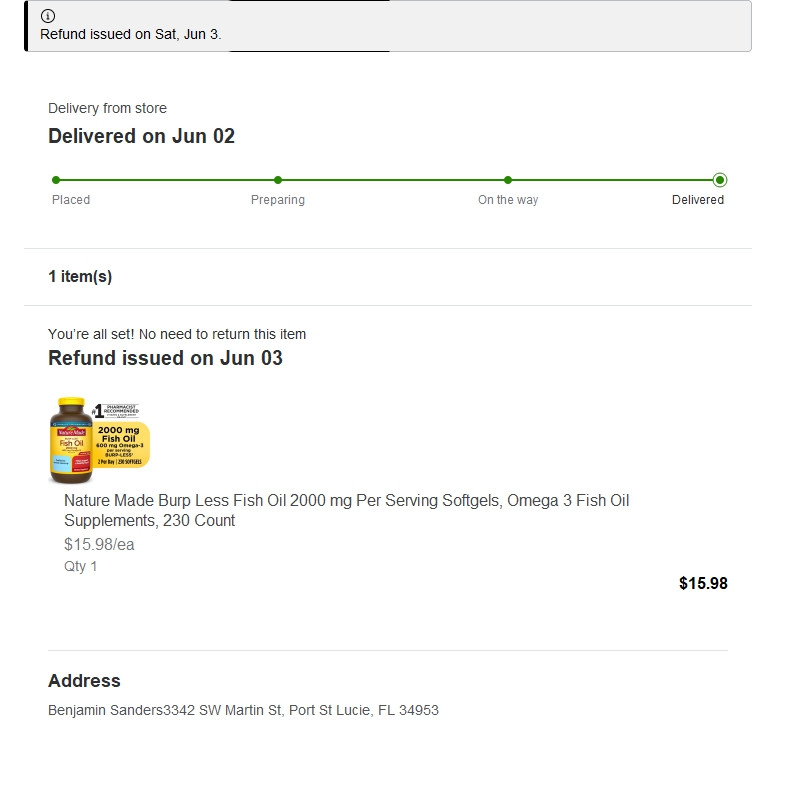Screen dimensions: 800x786
Task: Open the Nature Made Fish Oil product image
Action: click(100, 440)
